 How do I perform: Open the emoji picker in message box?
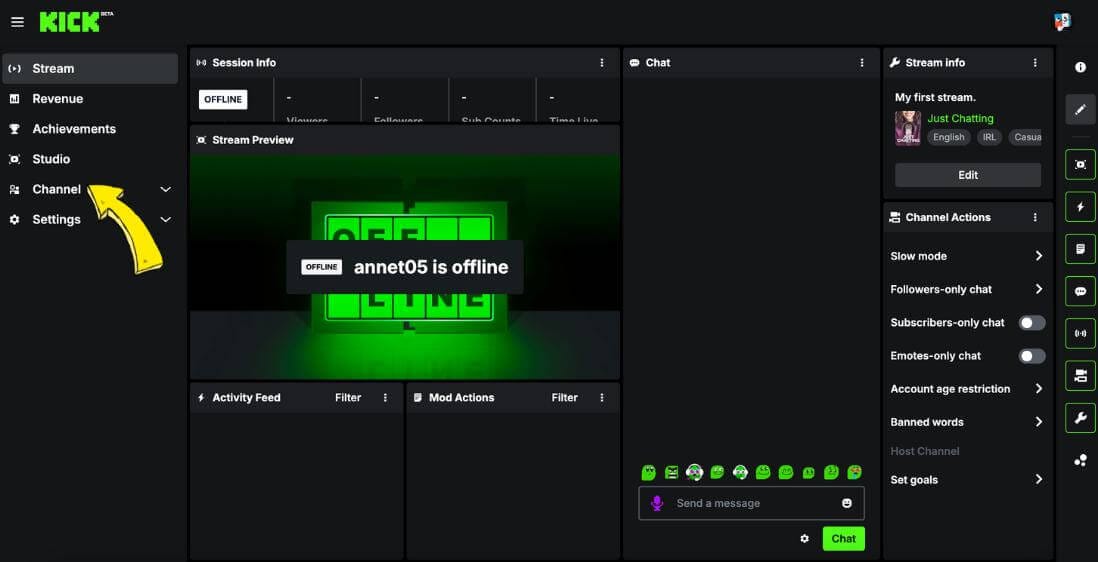[847, 503]
